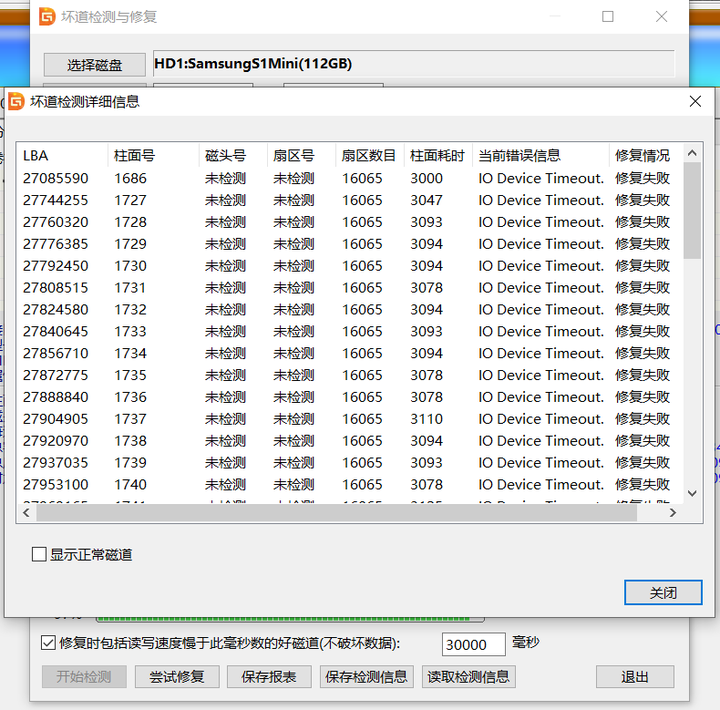The width and height of the screenshot is (720, 710).
Task: Click cylinder number 1737 cell
Action: click(130, 419)
